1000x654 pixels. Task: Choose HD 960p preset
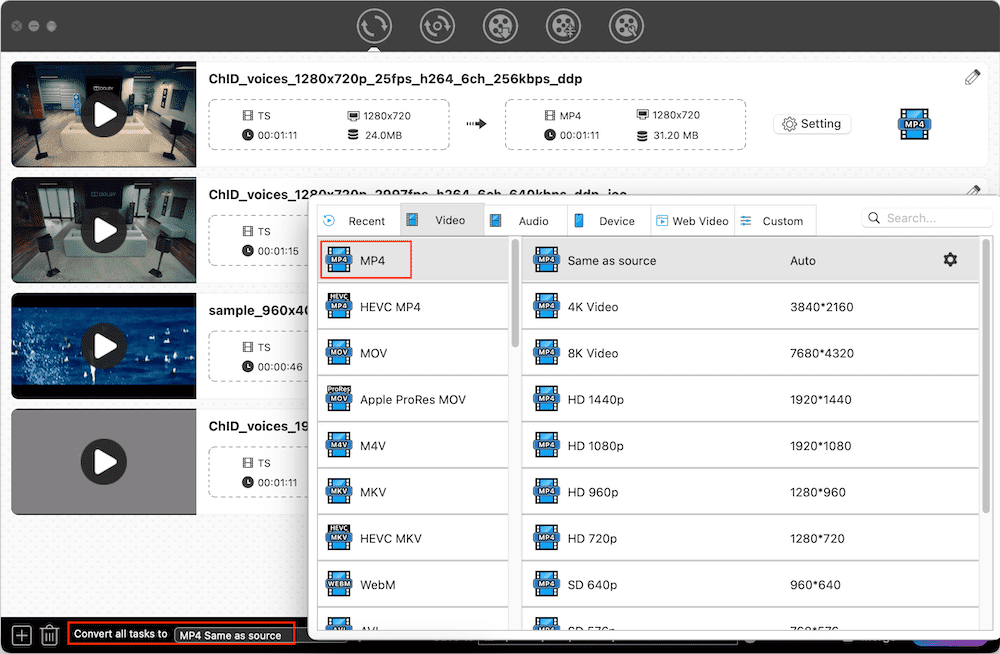pos(750,492)
